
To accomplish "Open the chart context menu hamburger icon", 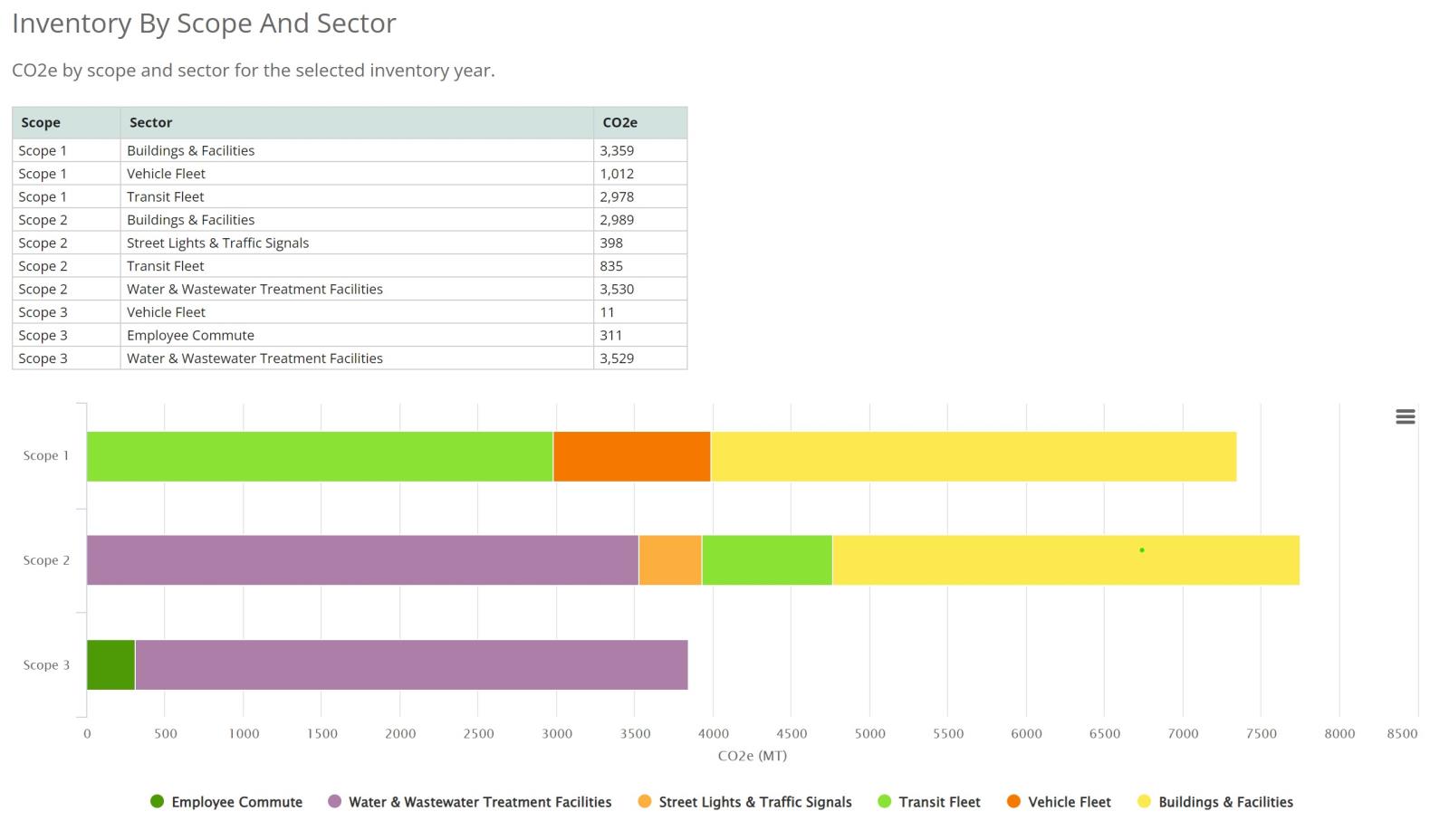I will (1405, 416).
